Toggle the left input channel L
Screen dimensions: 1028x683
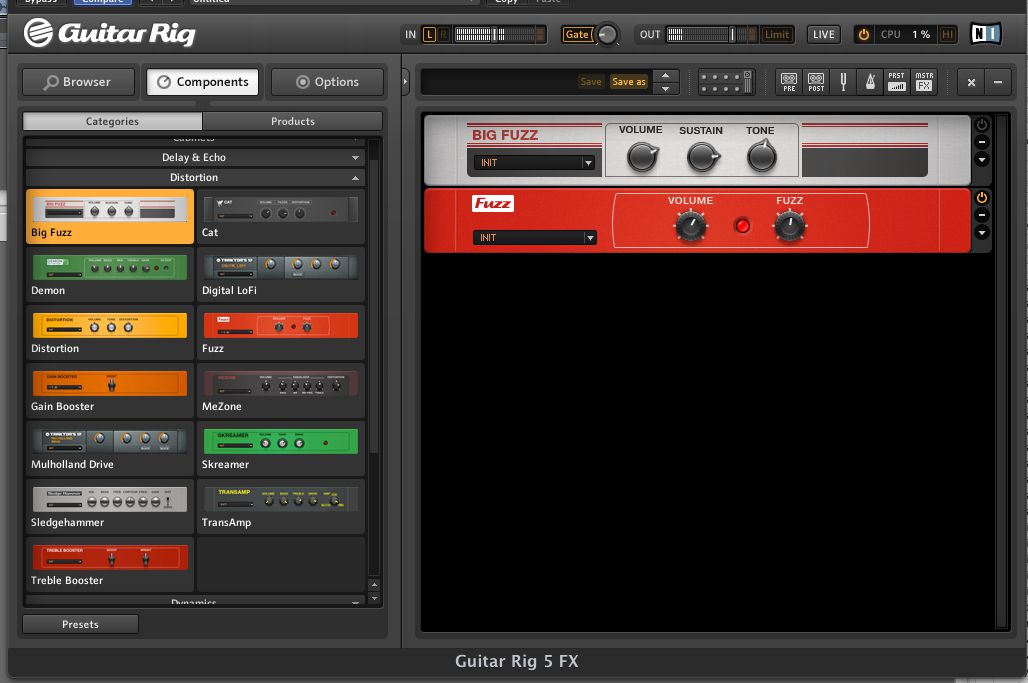click(429, 35)
